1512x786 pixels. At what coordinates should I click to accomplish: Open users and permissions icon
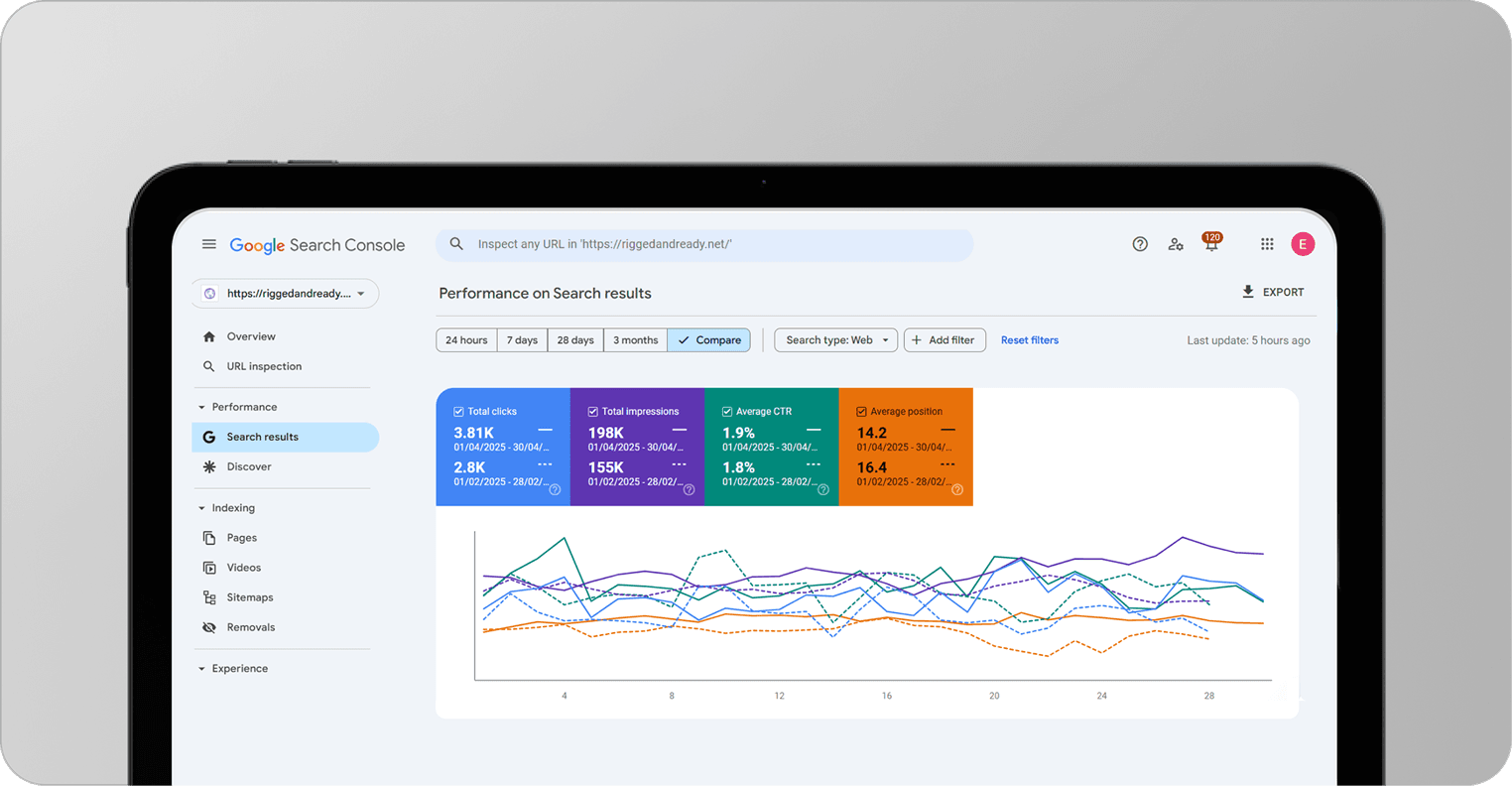coord(1176,244)
